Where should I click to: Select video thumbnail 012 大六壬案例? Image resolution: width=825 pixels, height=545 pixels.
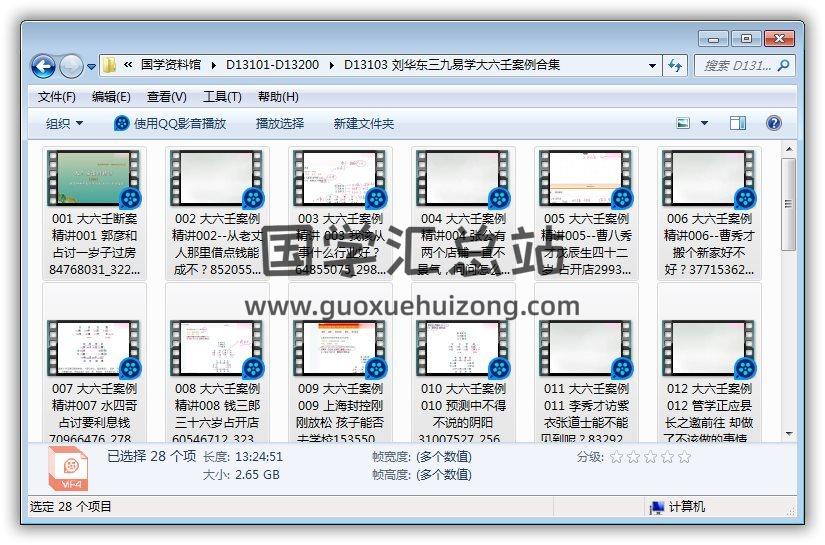tap(709, 348)
